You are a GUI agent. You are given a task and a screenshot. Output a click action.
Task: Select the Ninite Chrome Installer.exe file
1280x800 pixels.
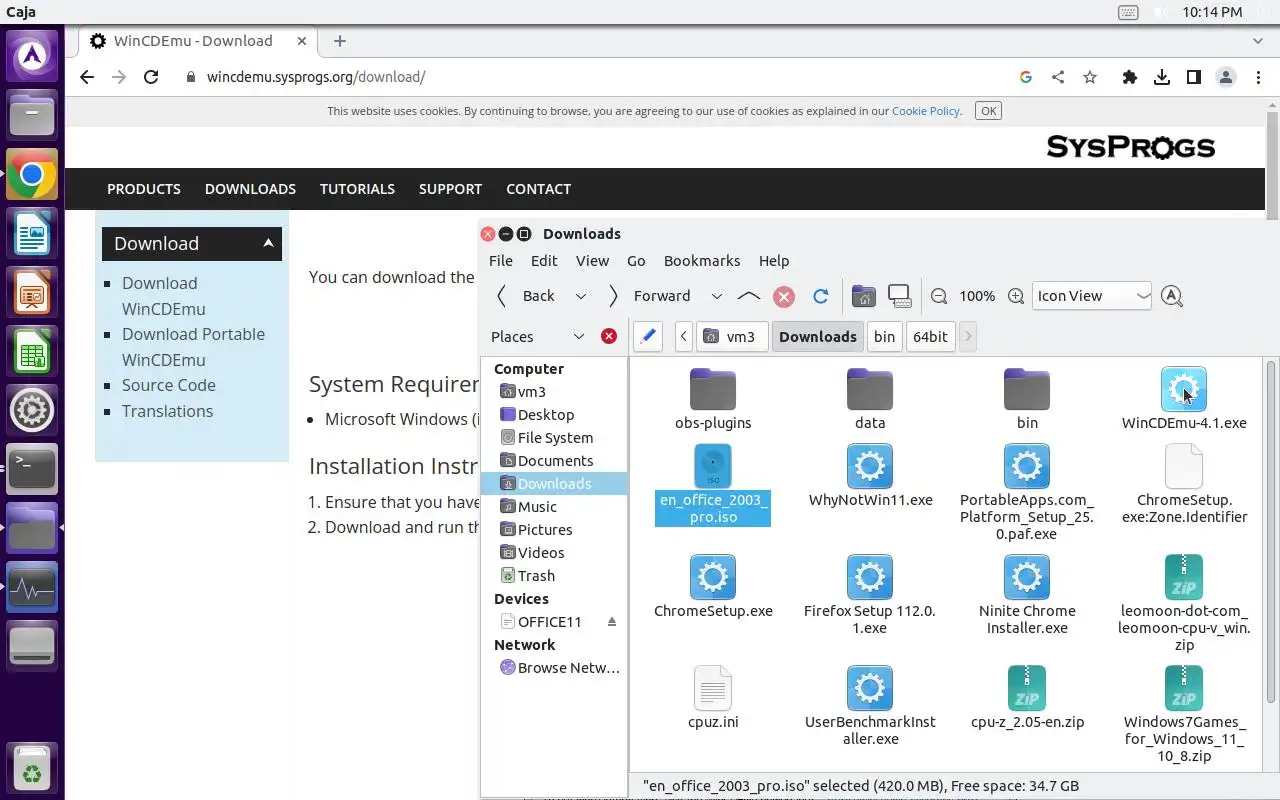(1027, 595)
